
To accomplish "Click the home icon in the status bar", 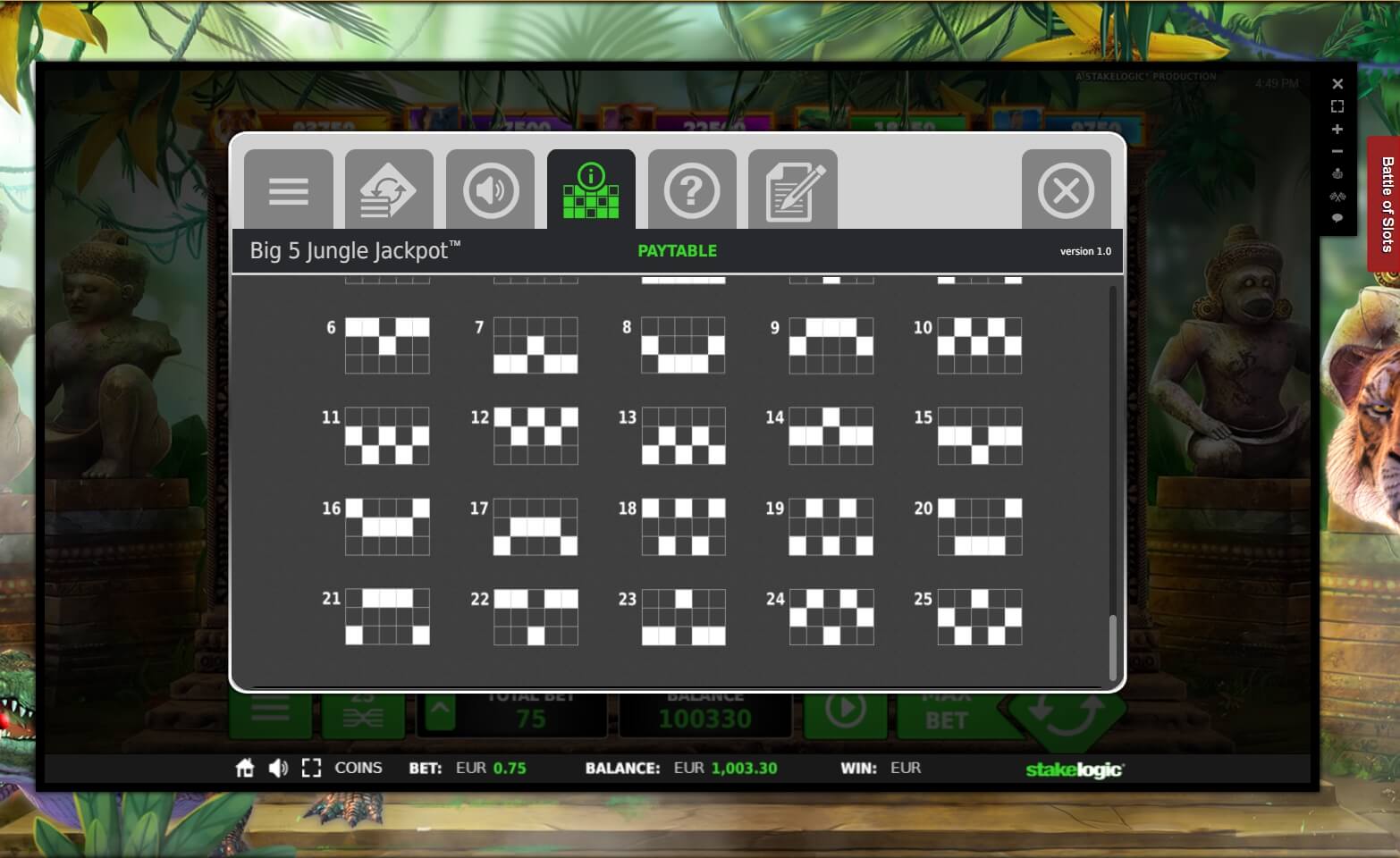I will [x=244, y=767].
